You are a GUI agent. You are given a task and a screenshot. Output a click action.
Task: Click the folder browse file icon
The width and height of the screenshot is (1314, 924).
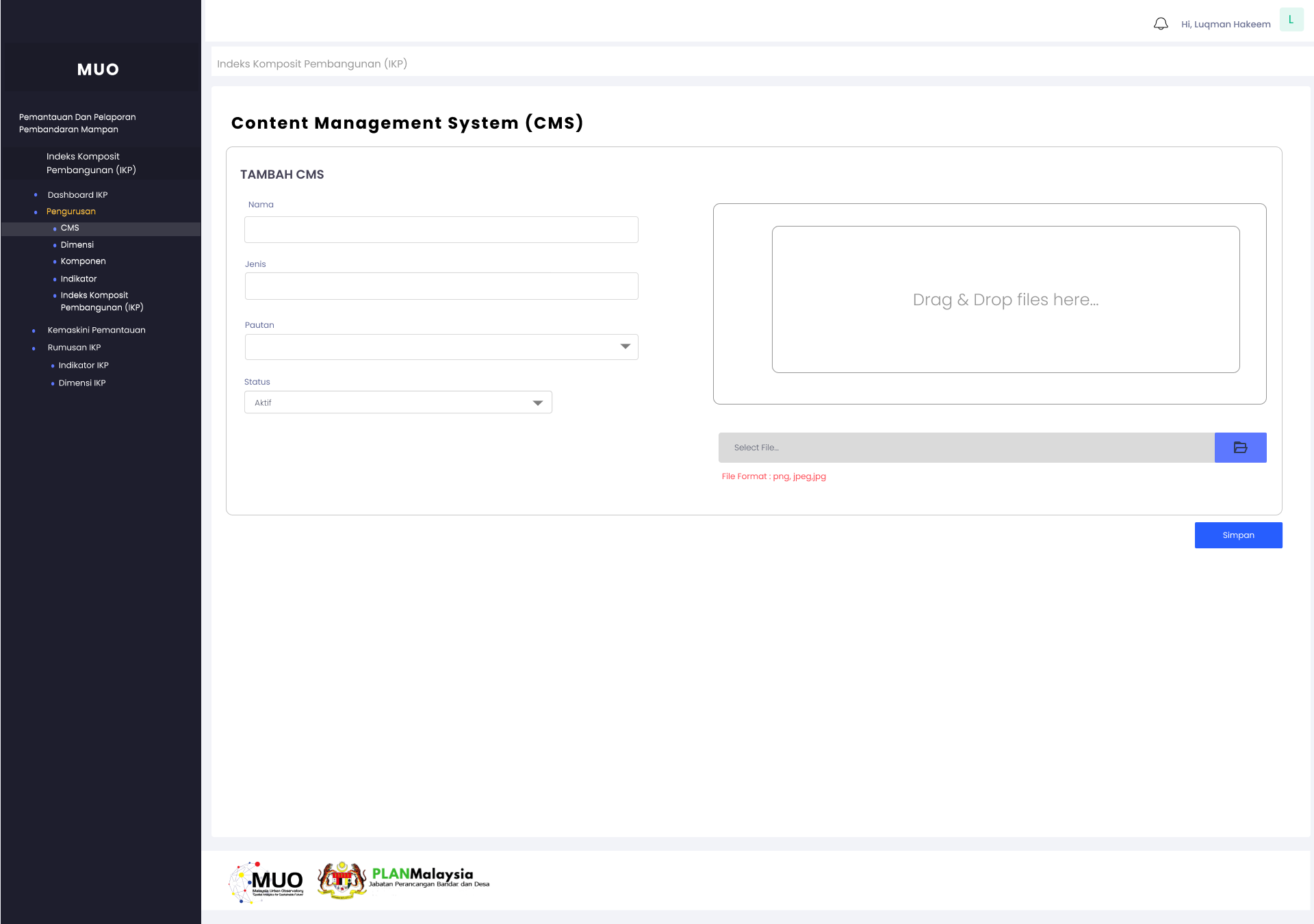(x=1240, y=448)
